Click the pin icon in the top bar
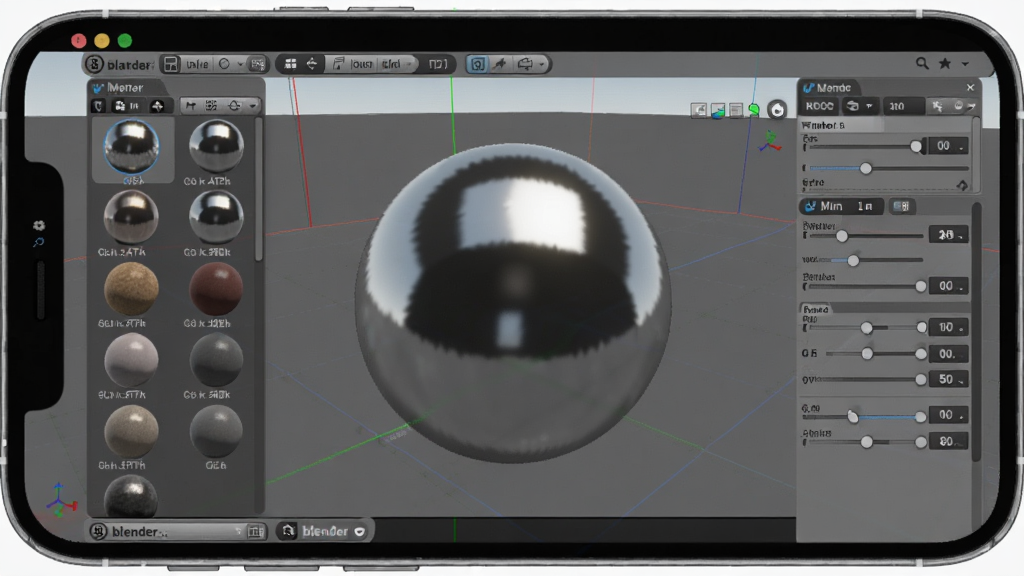 coord(500,64)
